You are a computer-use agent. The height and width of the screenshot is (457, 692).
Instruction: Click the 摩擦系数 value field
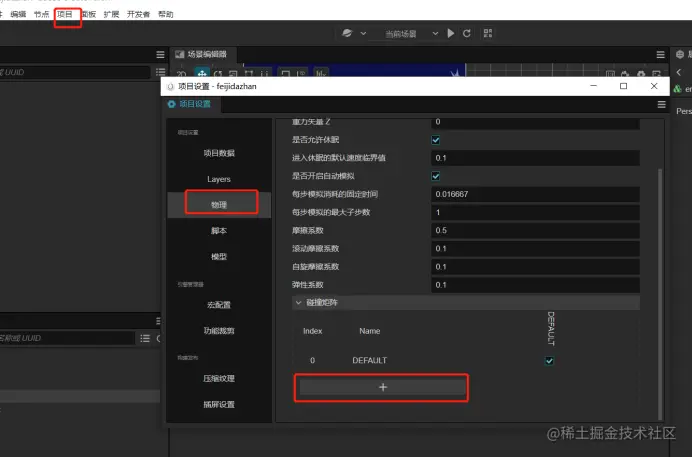[x=535, y=230]
